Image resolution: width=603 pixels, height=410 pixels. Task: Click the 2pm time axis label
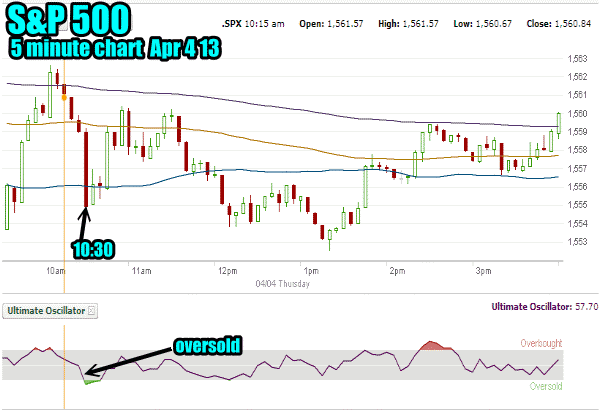397,271
